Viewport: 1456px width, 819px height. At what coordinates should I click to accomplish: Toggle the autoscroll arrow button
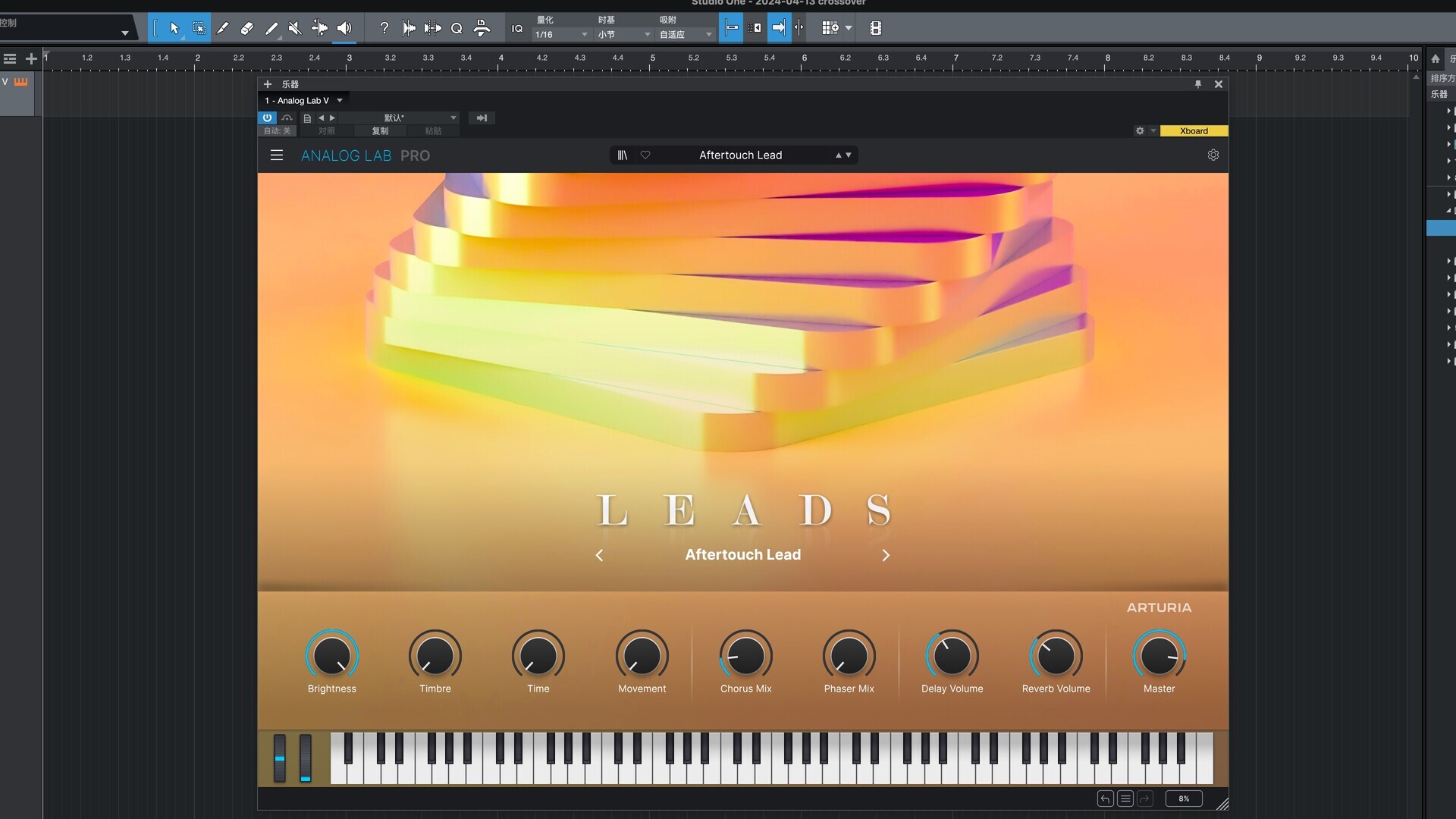click(x=779, y=28)
